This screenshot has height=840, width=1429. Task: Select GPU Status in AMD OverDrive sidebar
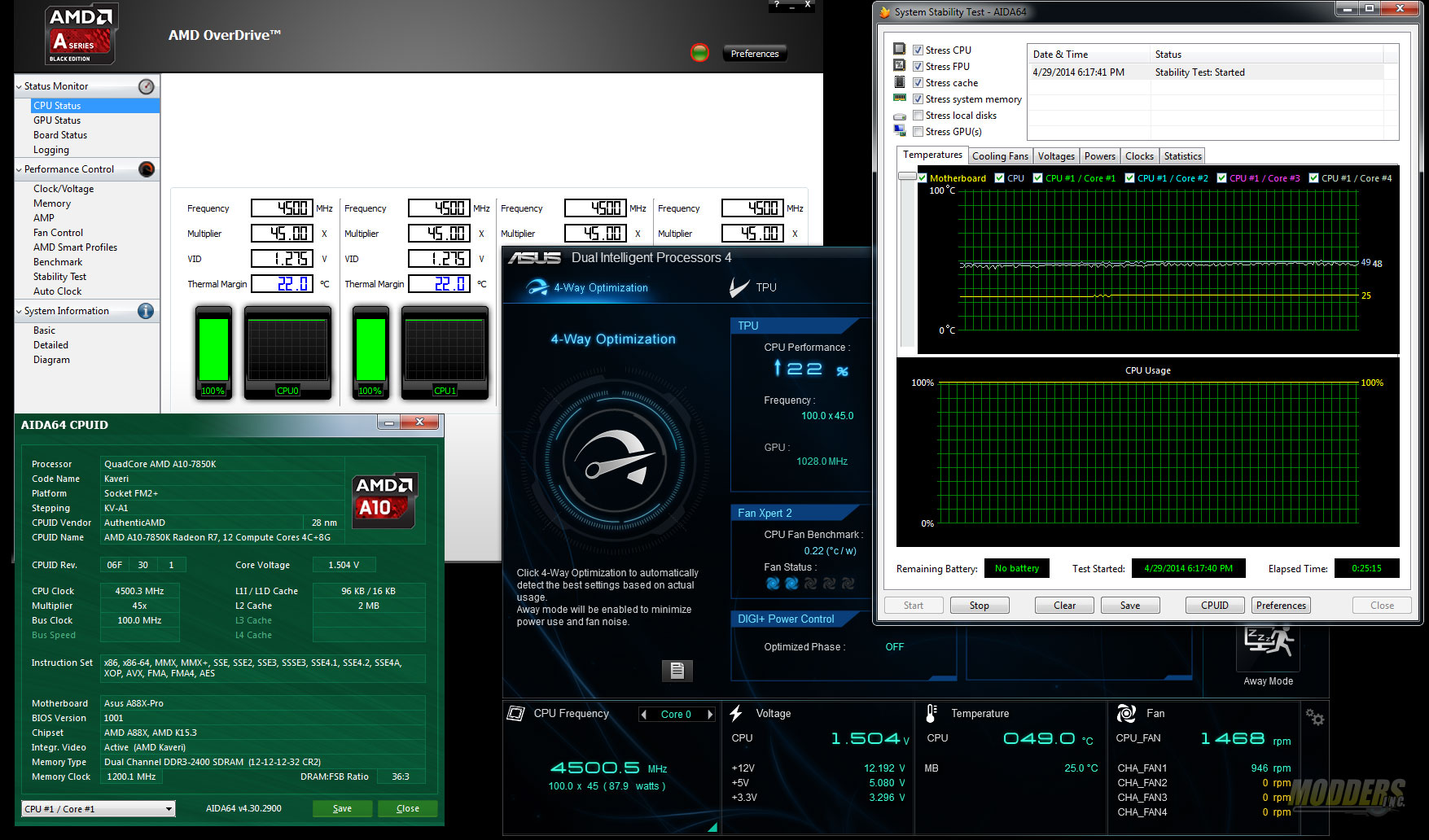[x=57, y=120]
